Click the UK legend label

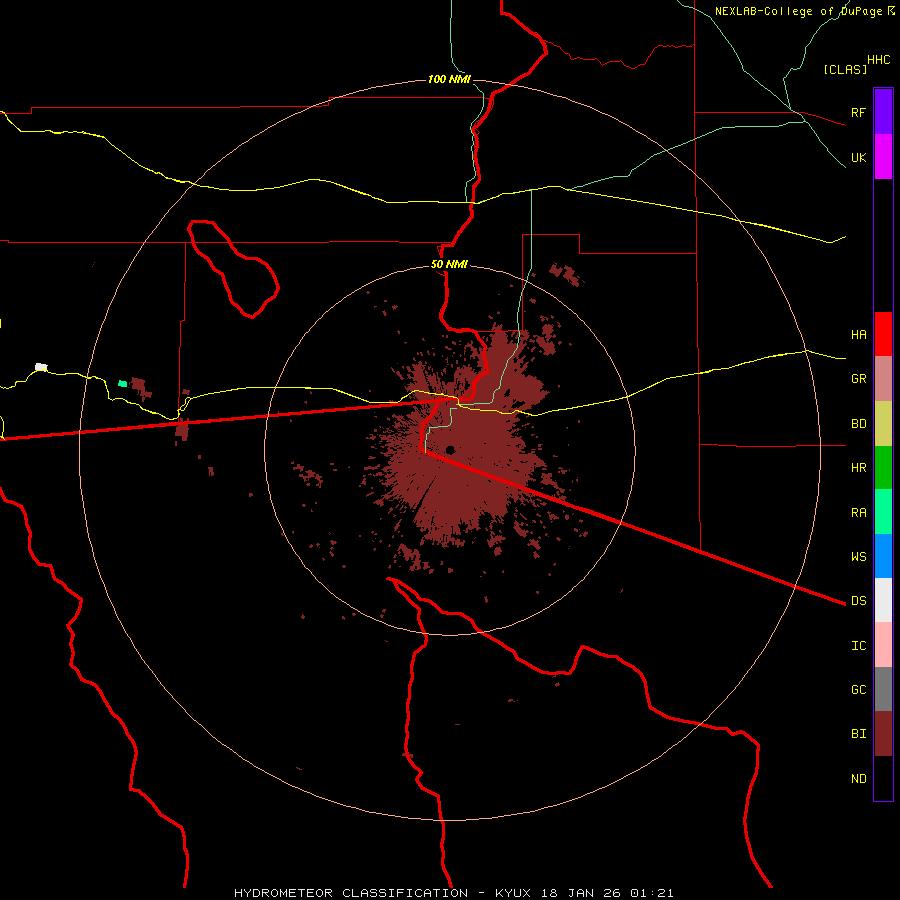(x=859, y=157)
